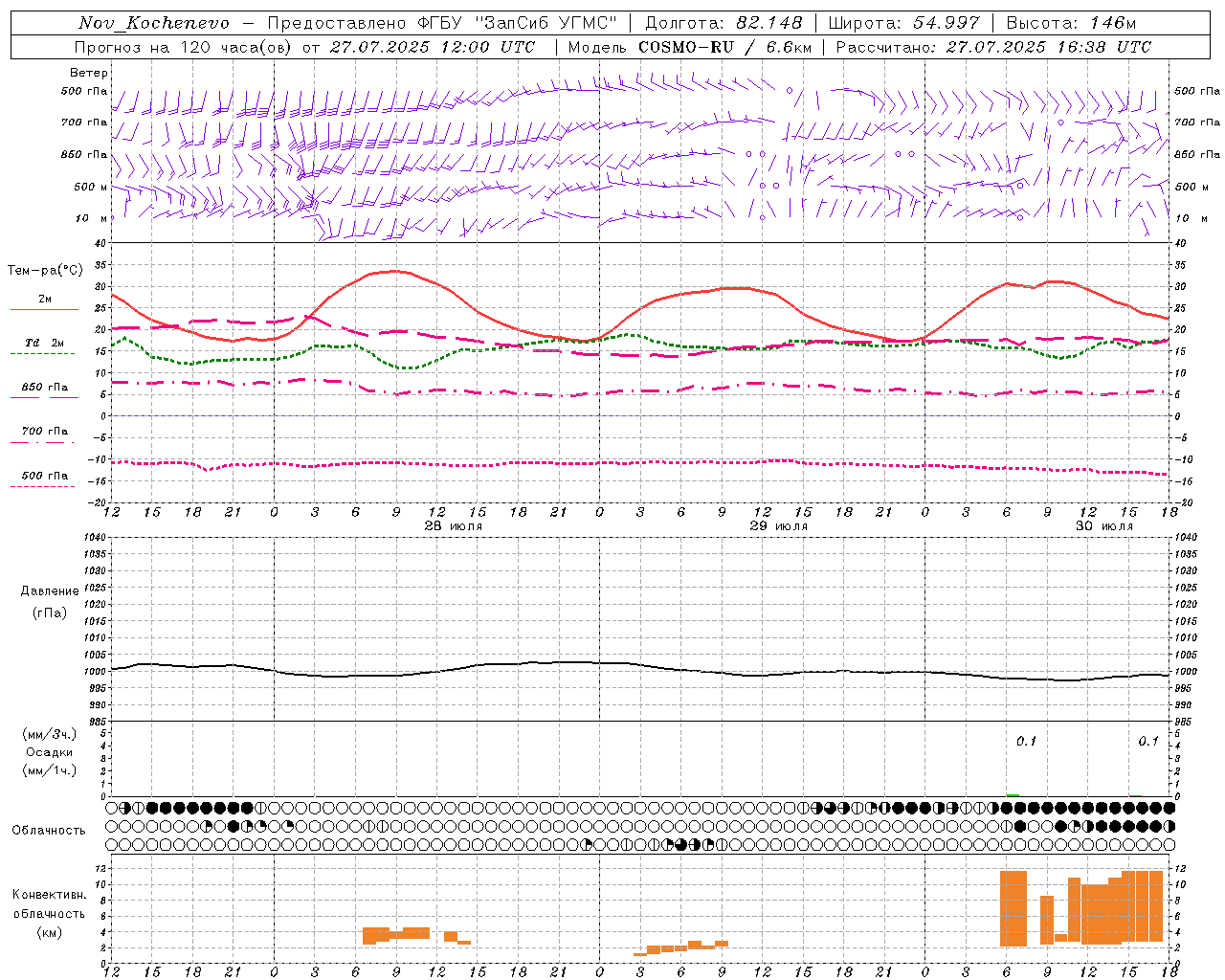Click the 'Прогноз на 120 часа(ов)' forecast start text
The height and width of the screenshot is (980, 1225).
185,47
